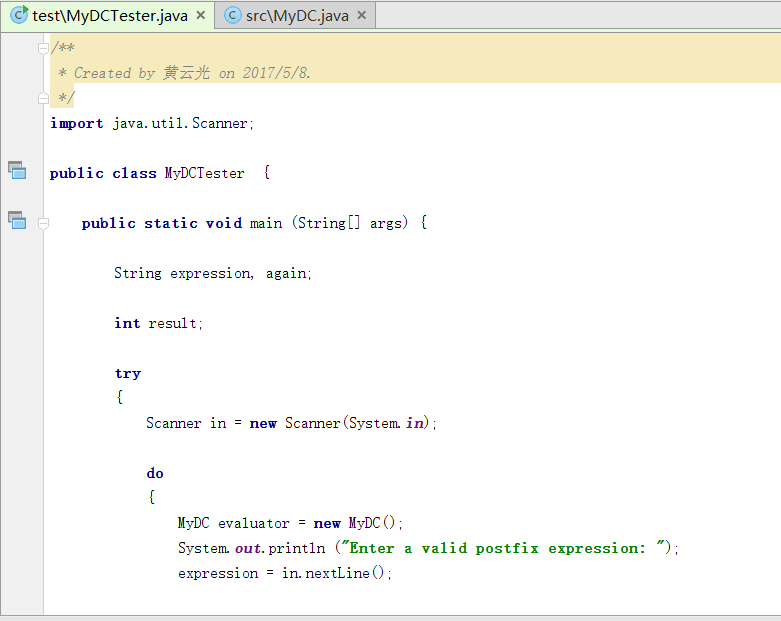Click 'Scanner in = new Scanner' line

291,423
